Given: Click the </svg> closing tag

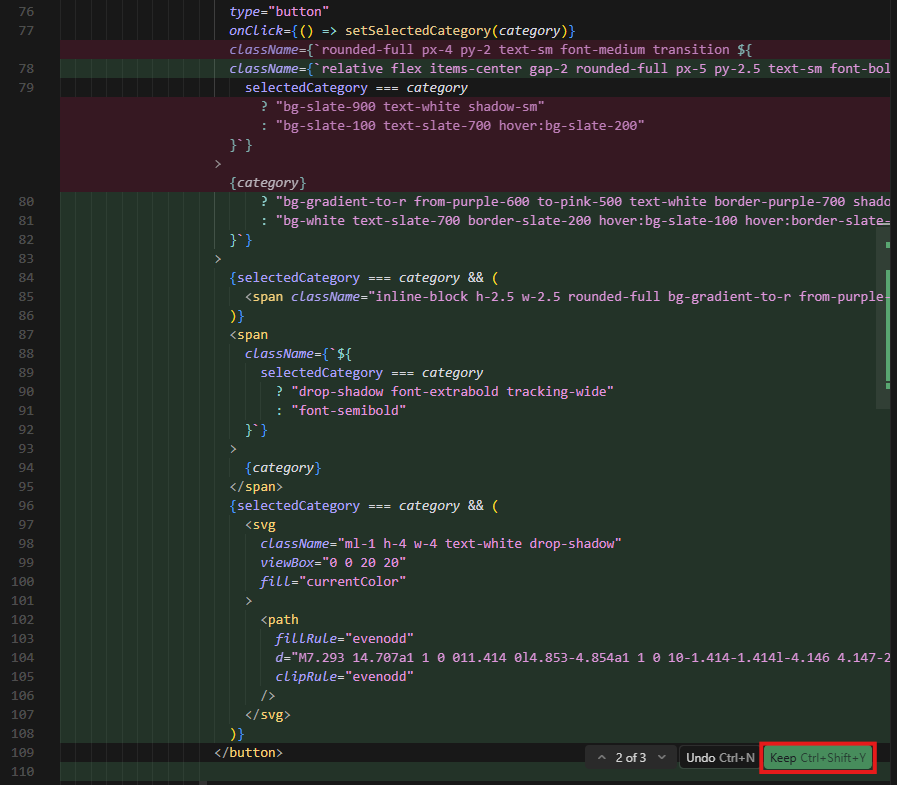Looking at the screenshot, I should (268, 715).
